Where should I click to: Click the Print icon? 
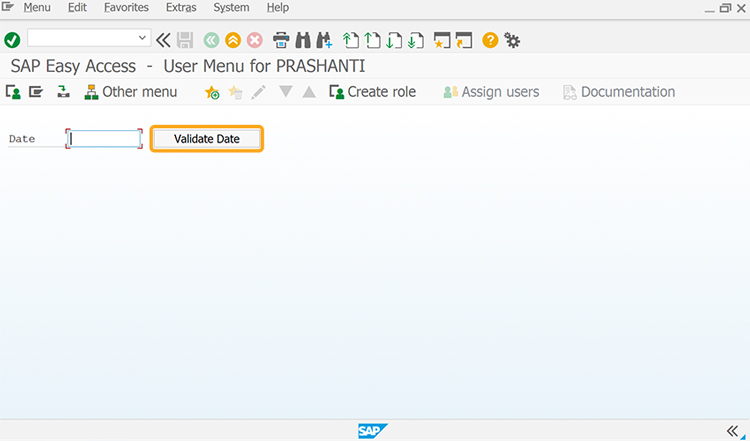[x=281, y=40]
